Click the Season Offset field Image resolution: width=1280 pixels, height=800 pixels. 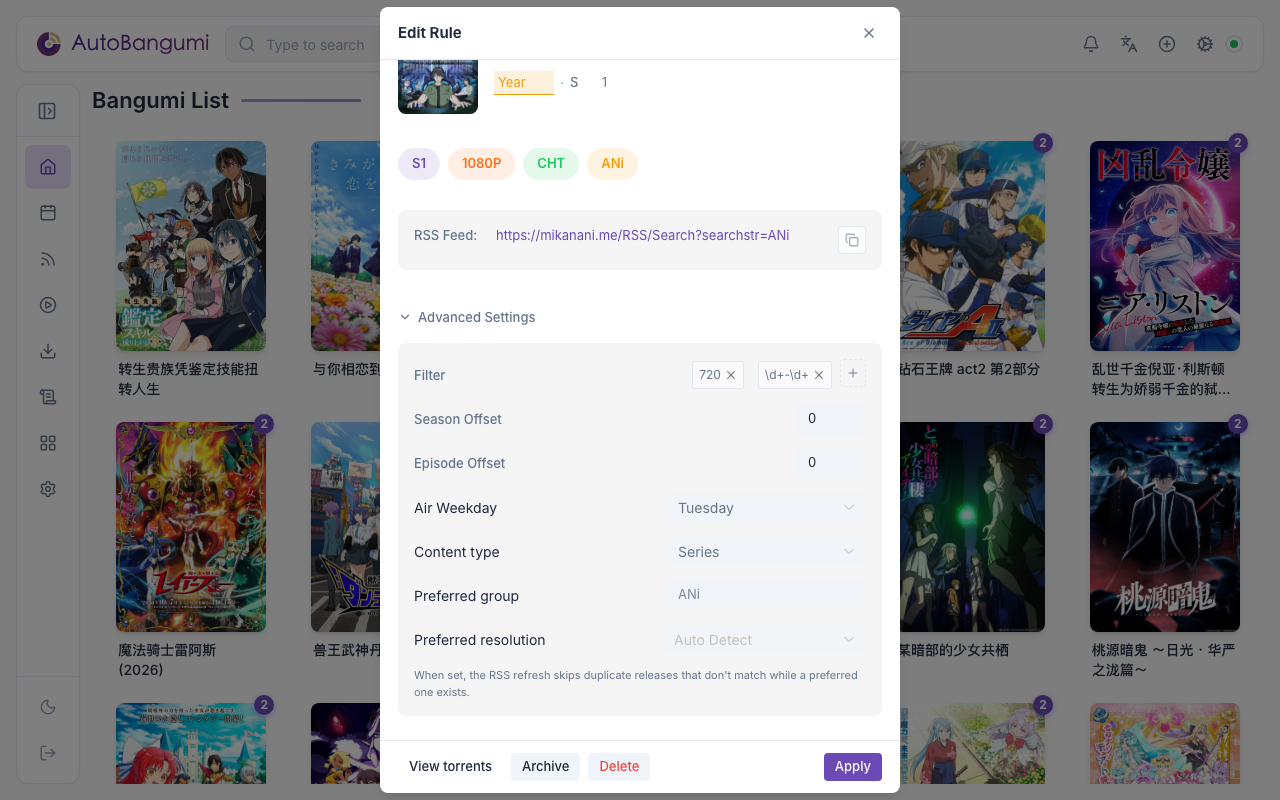[x=830, y=419]
